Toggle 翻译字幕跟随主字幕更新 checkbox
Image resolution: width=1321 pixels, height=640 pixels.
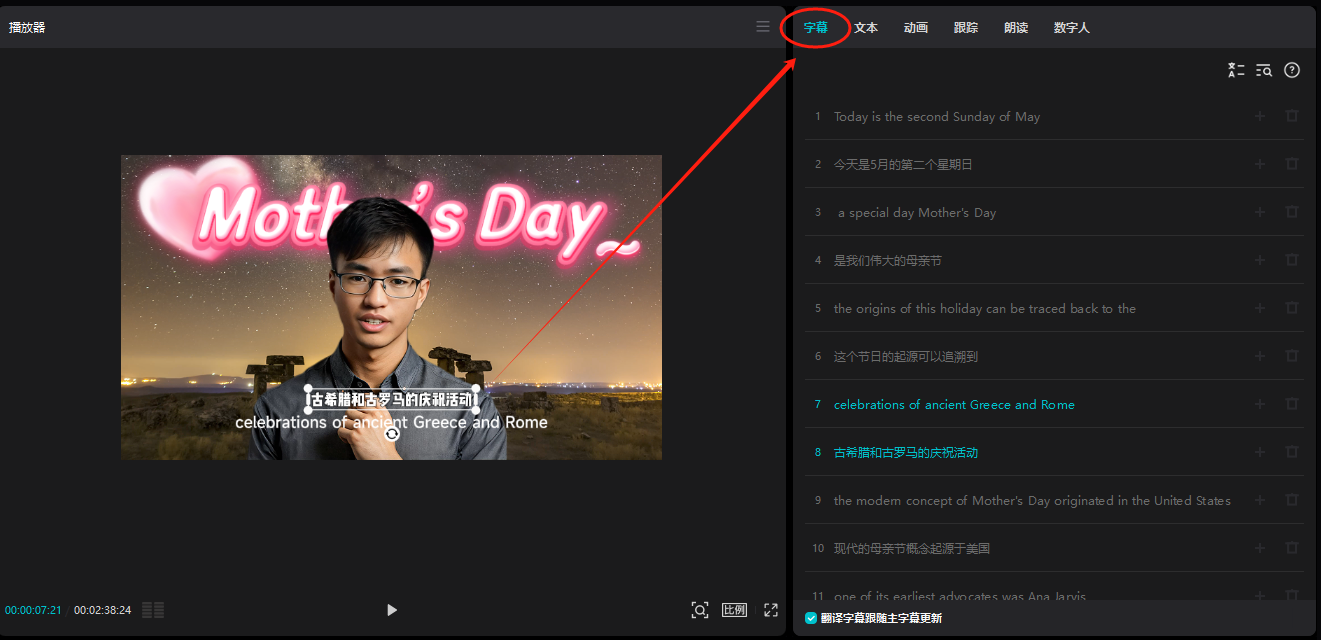[x=811, y=618]
